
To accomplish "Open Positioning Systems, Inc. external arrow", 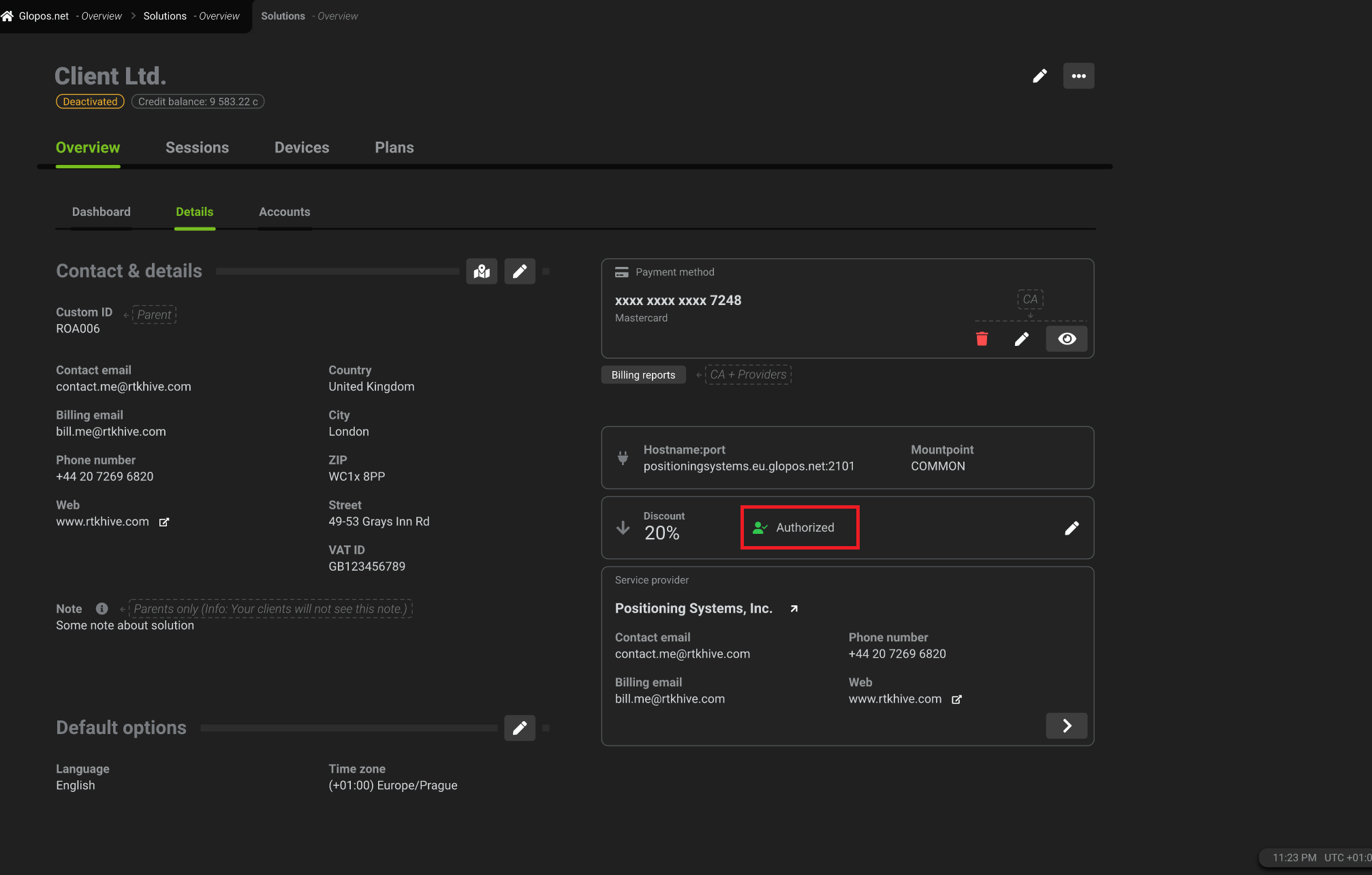I will [794, 608].
